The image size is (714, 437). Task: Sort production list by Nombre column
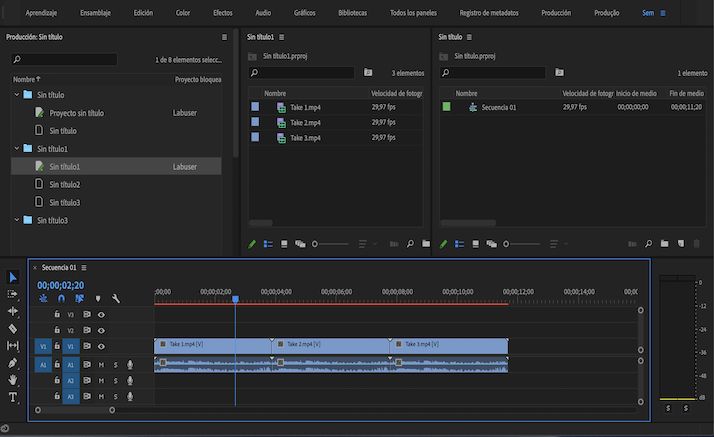[x=26, y=79]
